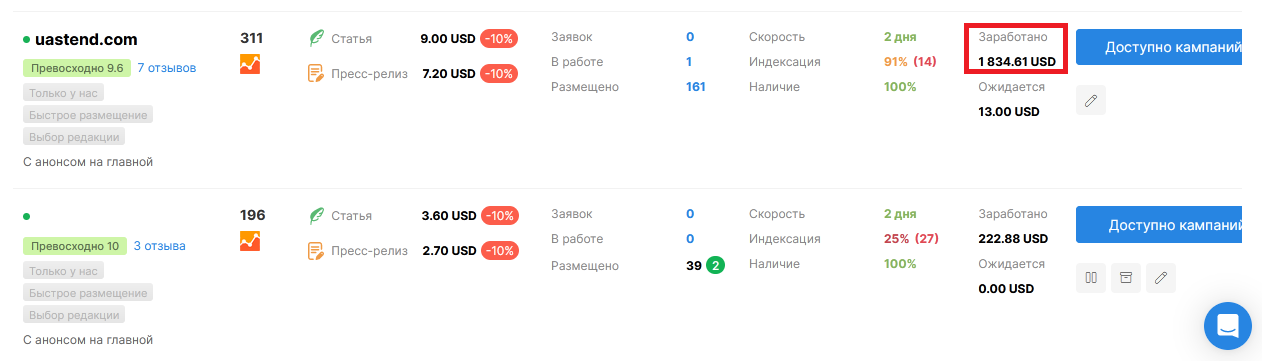Screen dimensions: 1262x361
Task: Click the pencil edit icon in second listing
Action: coord(1161,278)
